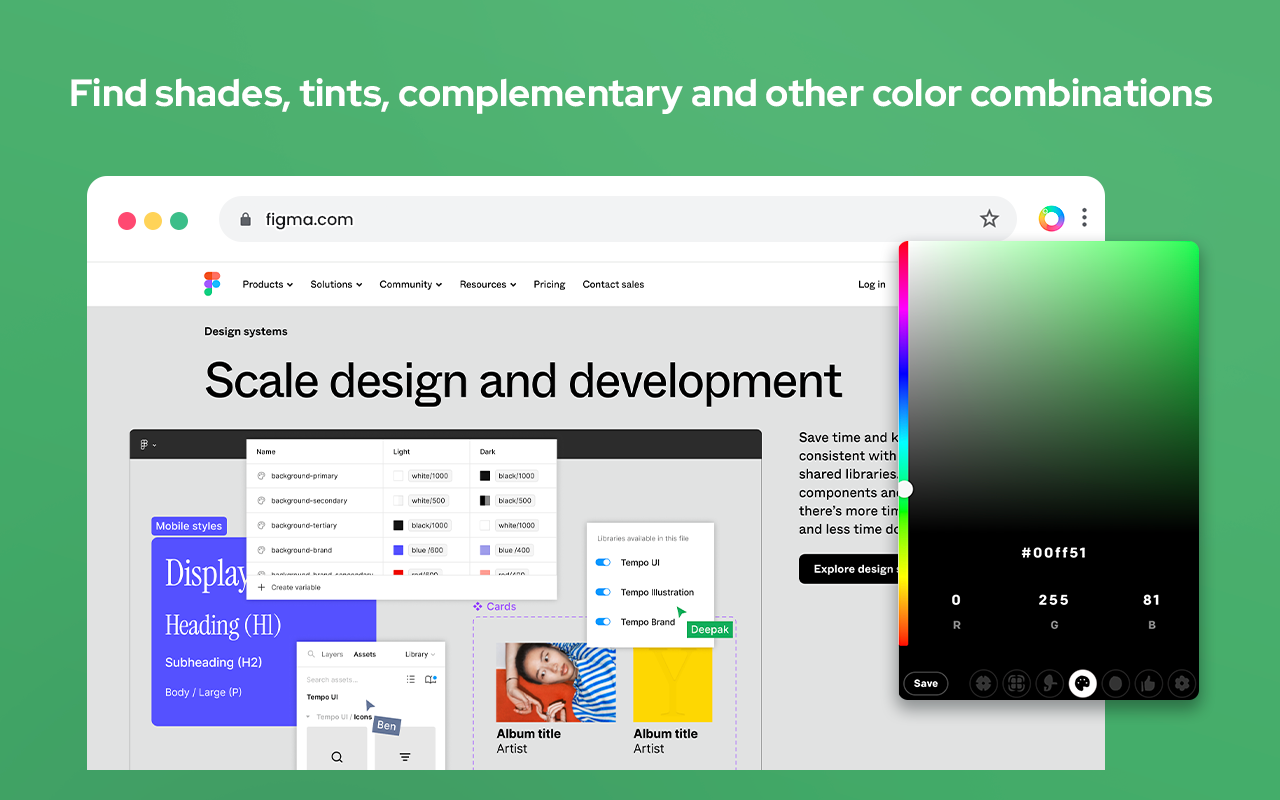This screenshot has width=1280, height=800.
Task: Click the Log in link
Action: click(x=872, y=285)
